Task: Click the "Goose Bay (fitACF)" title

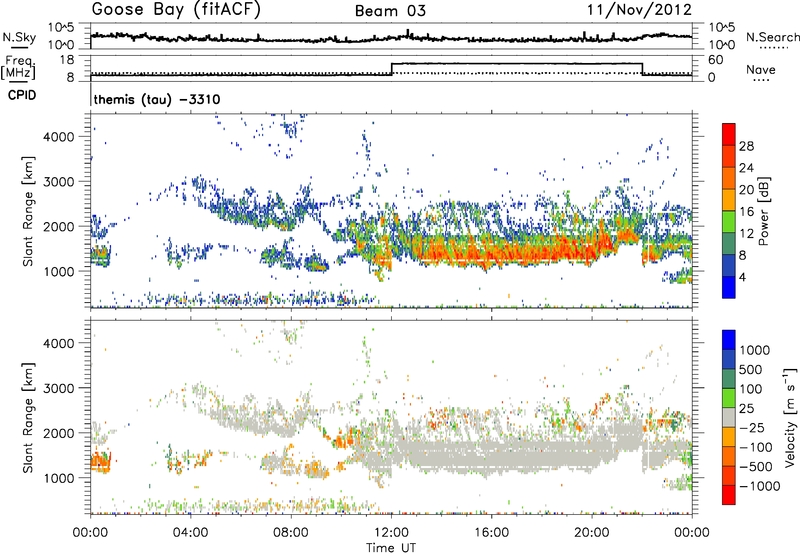Action: pos(176,10)
